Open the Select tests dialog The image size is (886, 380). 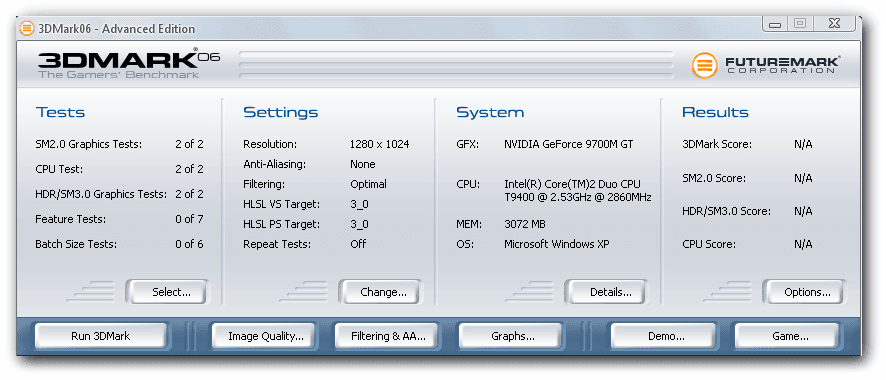pos(167,292)
